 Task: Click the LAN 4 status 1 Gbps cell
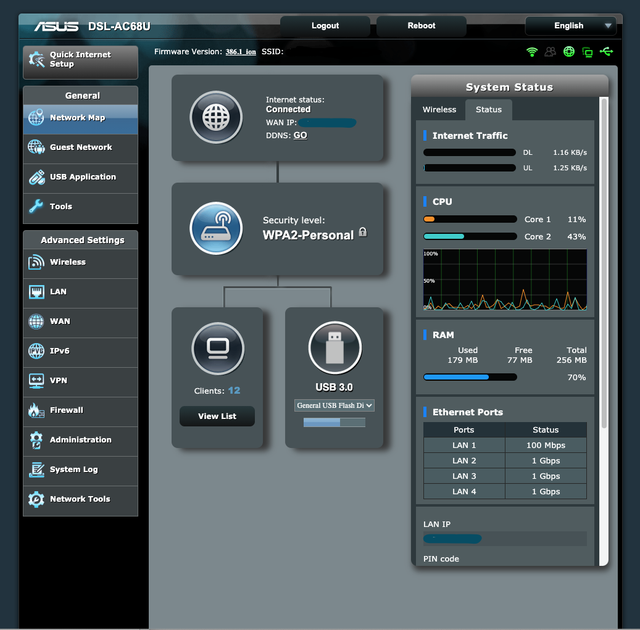click(546, 492)
